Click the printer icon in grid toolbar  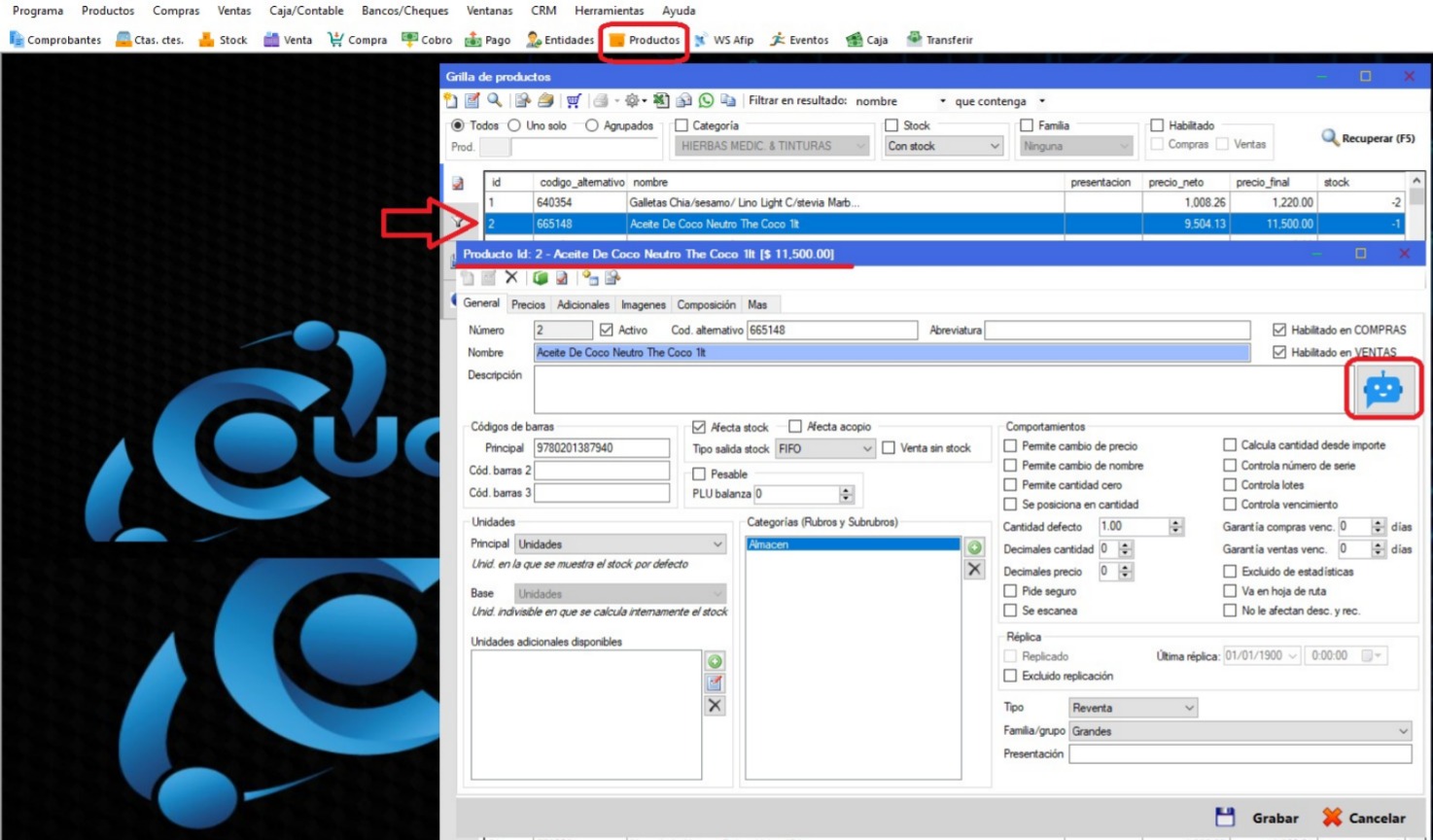point(601,100)
